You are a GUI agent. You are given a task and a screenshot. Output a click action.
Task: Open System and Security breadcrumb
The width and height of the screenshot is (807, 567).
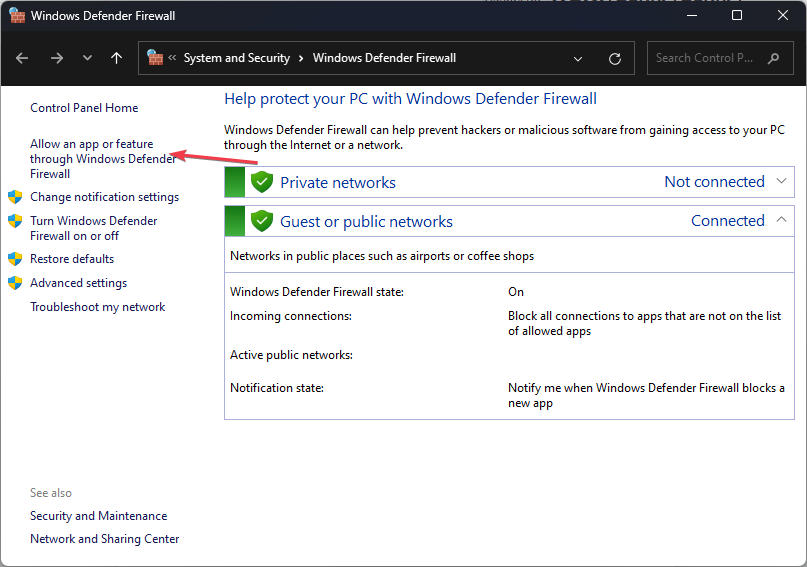point(237,58)
